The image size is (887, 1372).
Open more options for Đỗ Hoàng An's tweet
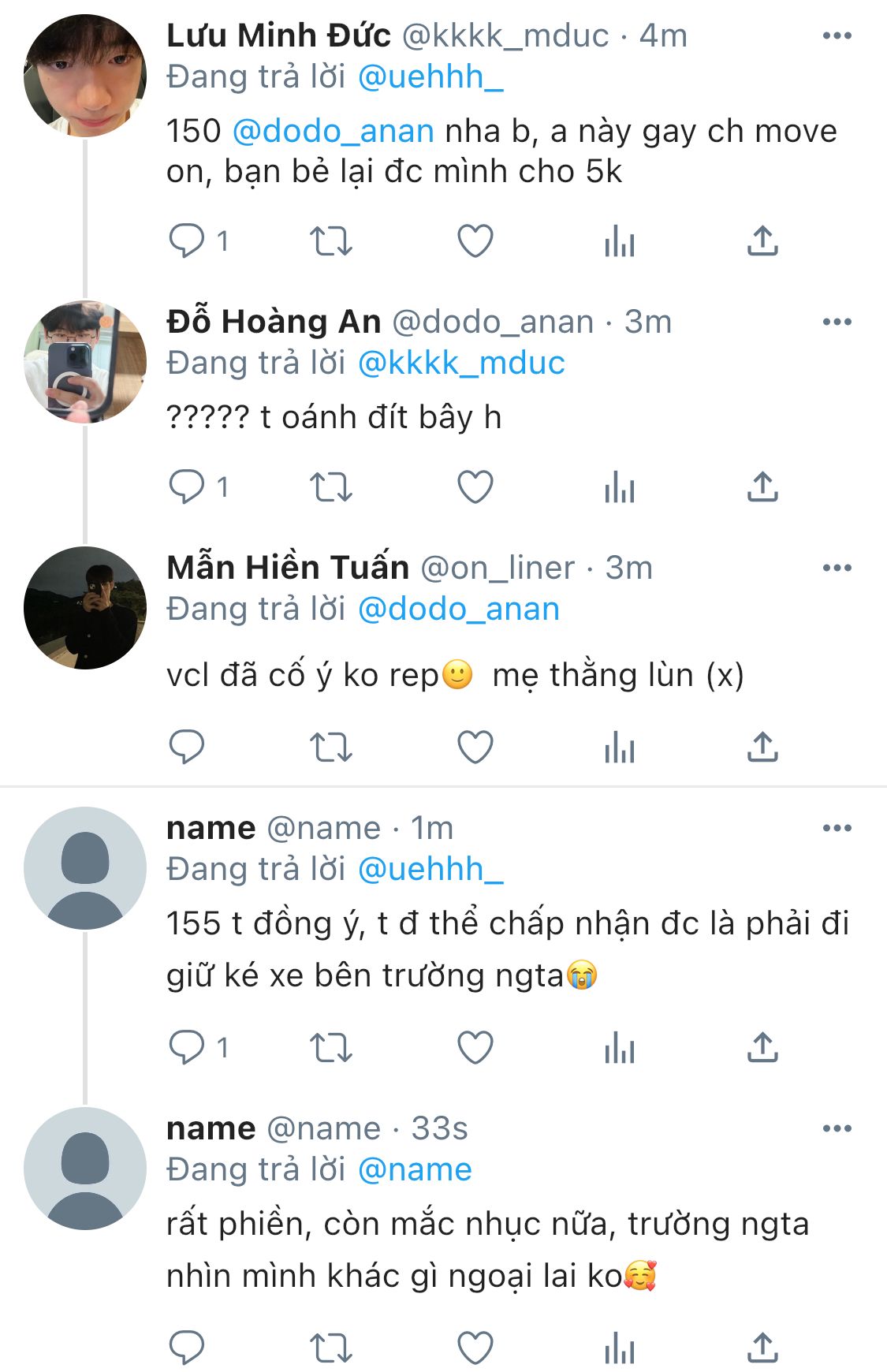pos(837,322)
